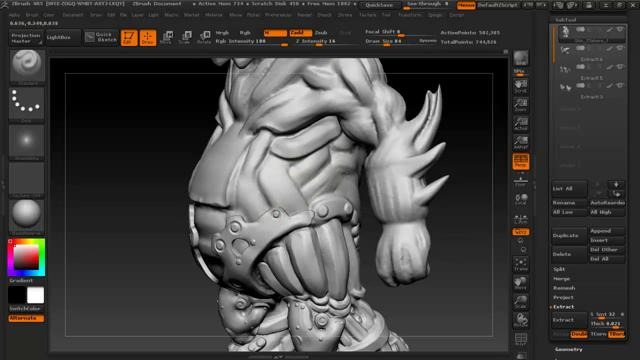Open the alpha selection thumbnail

27,141
